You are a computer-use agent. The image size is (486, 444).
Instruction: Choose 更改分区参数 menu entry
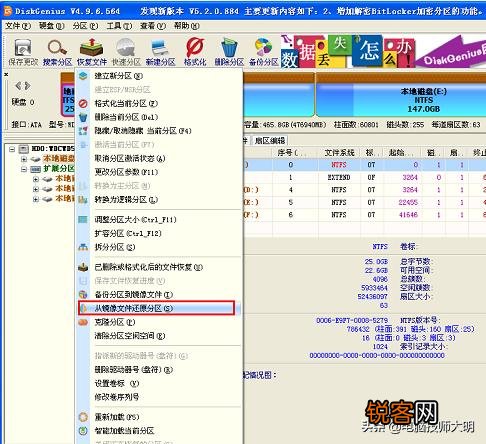[x=159, y=172]
